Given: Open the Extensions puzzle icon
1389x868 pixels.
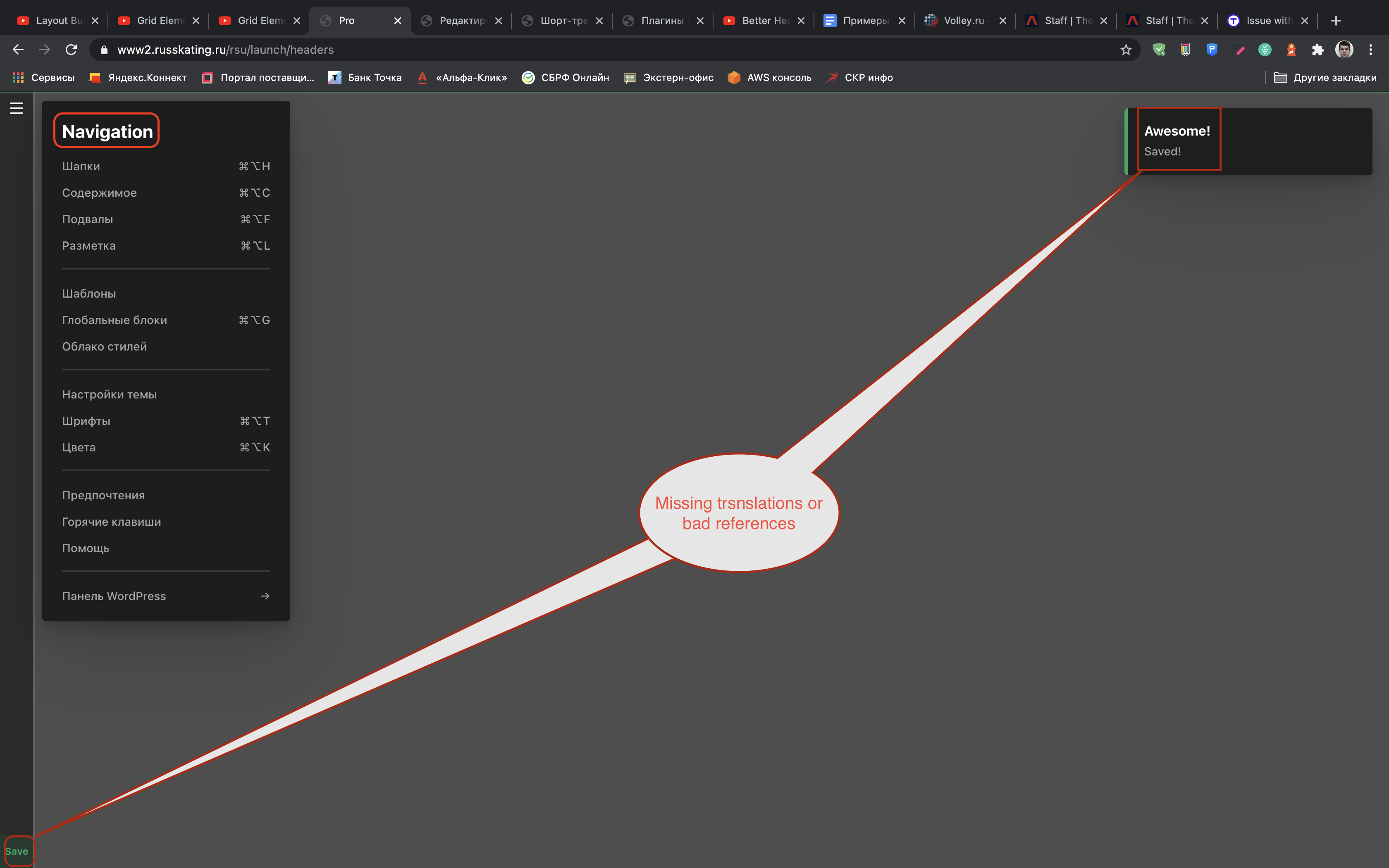Looking at the screenshot, I should click(1318, 50).
